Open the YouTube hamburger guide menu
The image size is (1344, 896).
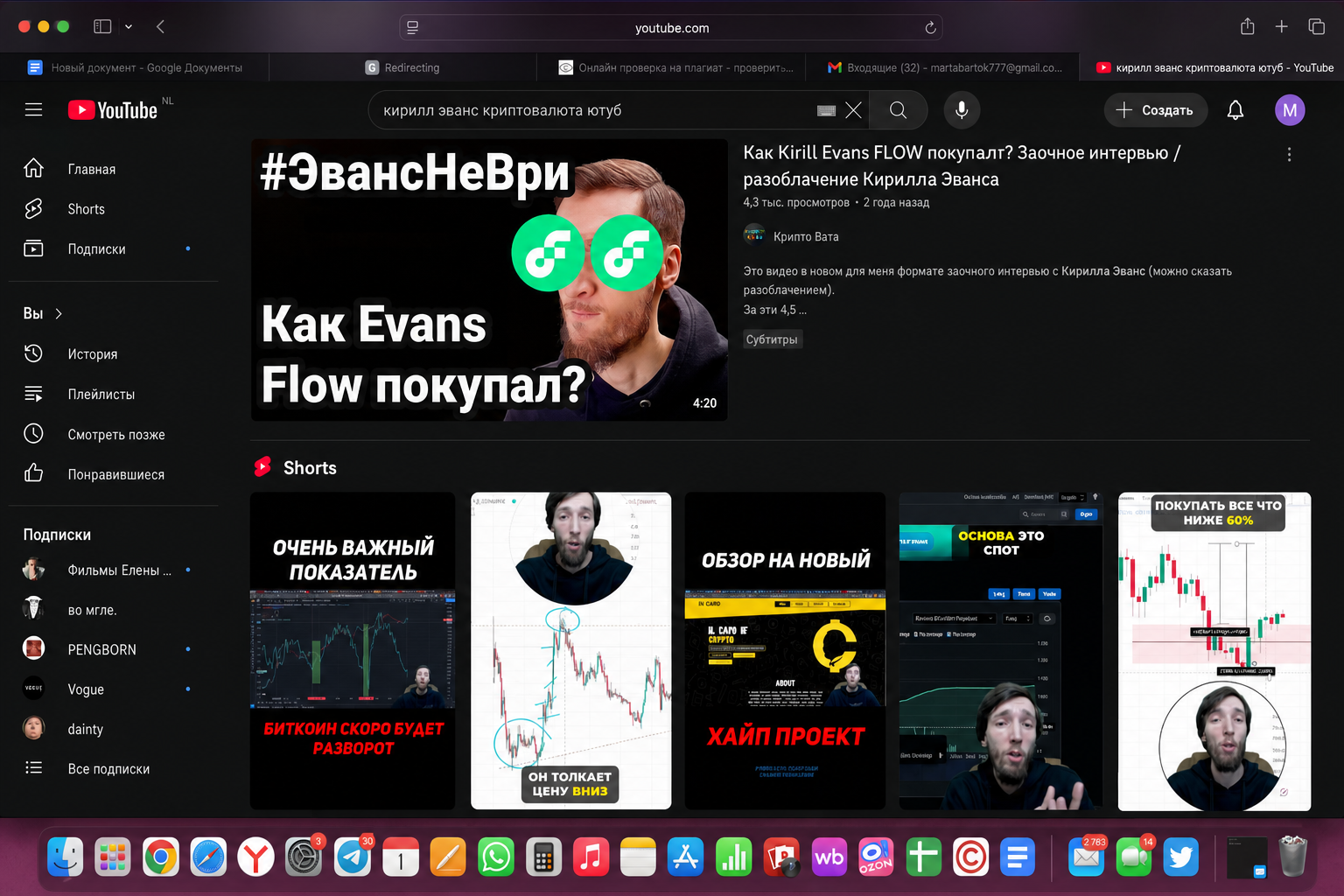(x=33, y=109)
